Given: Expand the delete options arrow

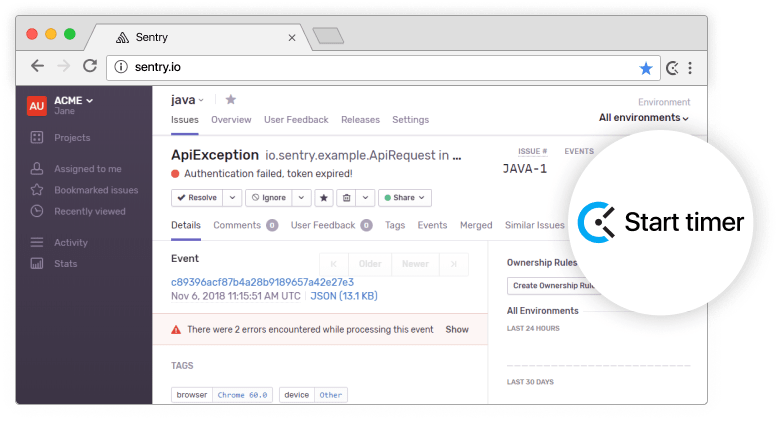Looking at the screenshot, I should 365,198.
